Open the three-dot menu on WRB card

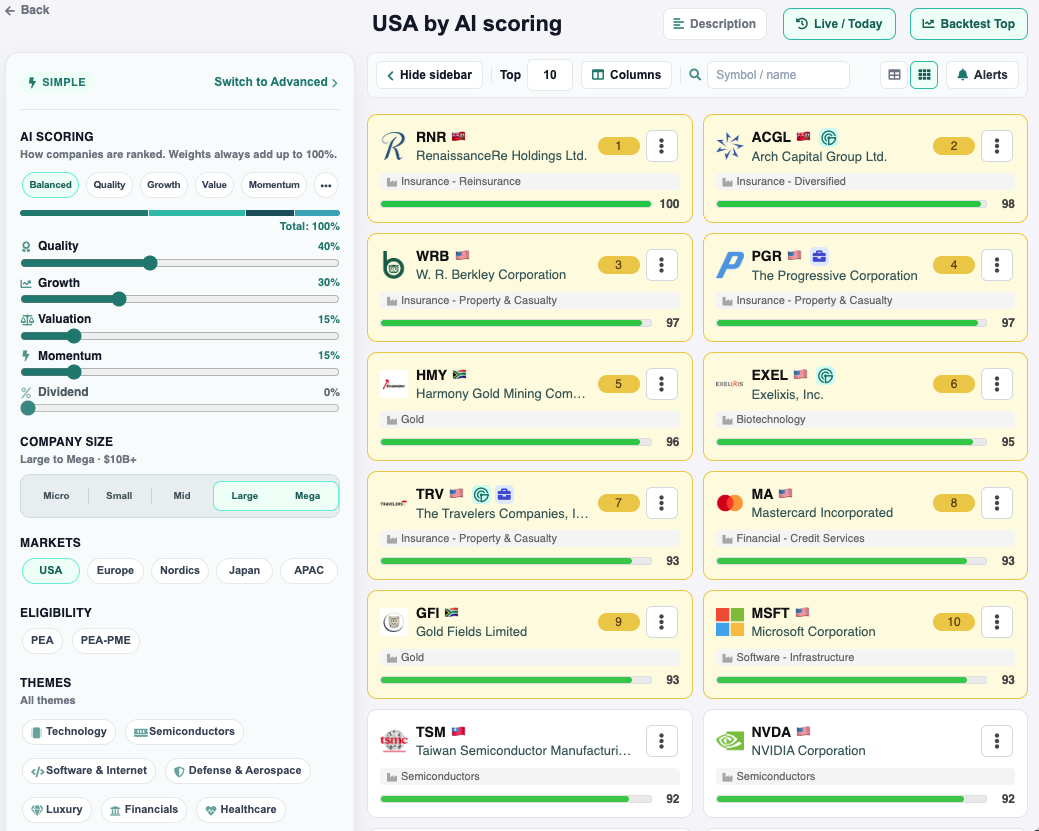click(x=661, y=265)
